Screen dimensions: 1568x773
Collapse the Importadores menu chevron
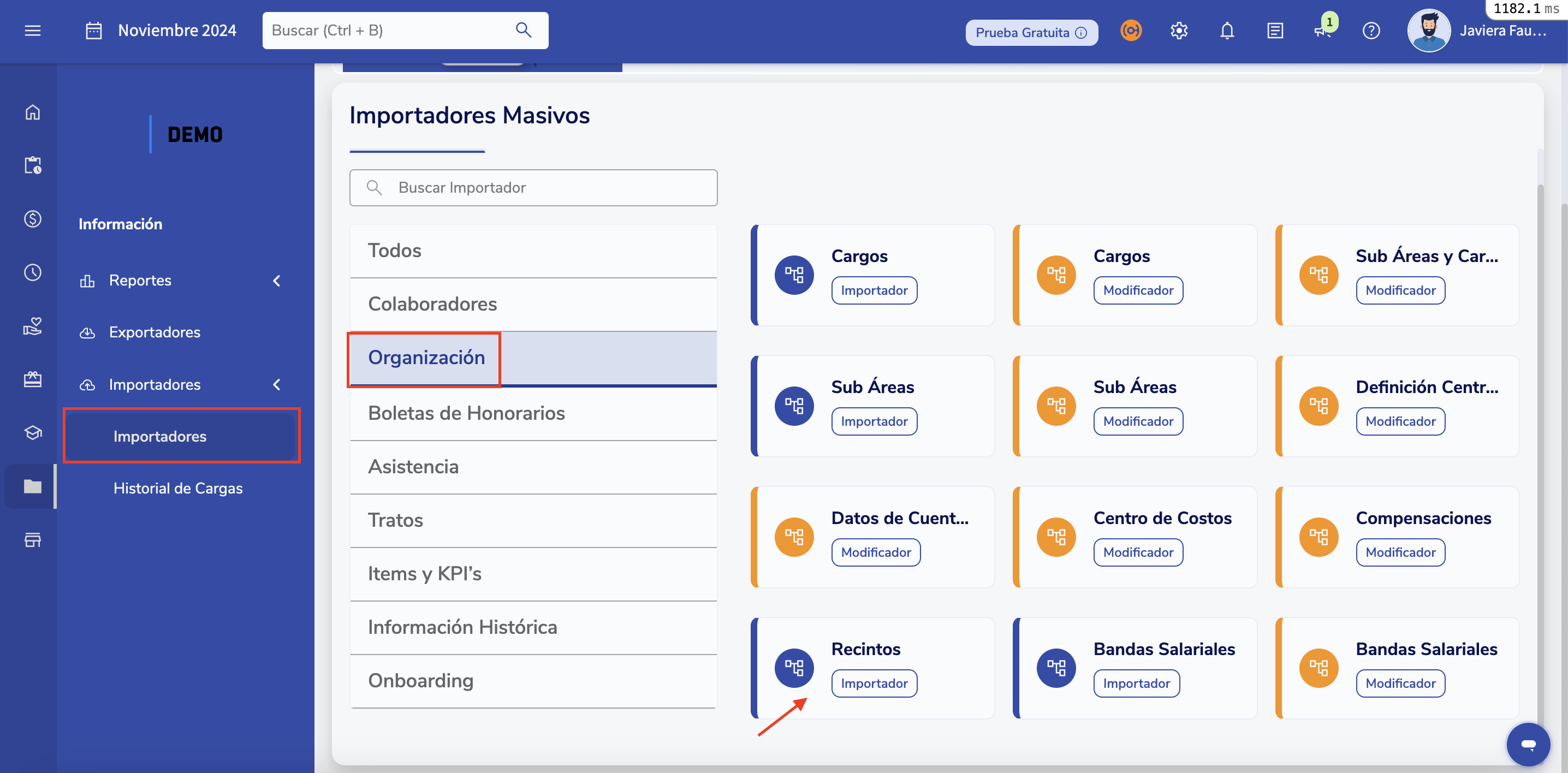[x=277, y=385]
